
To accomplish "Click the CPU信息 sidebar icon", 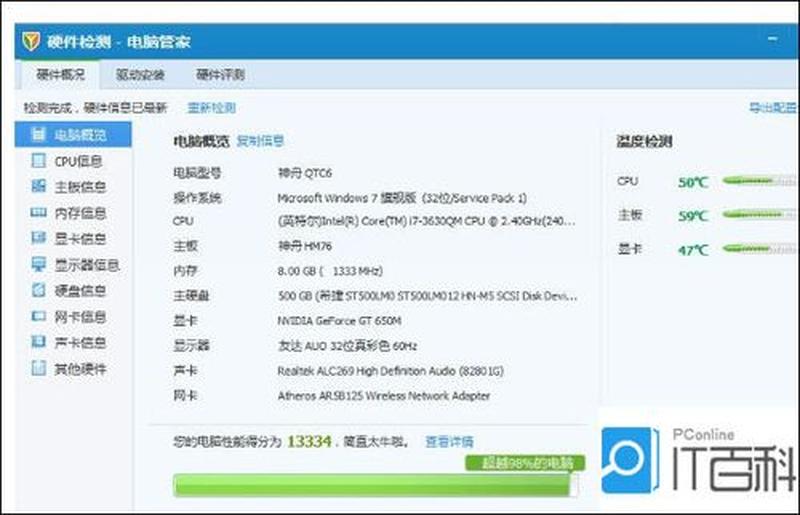I will [x=38, y=160].
